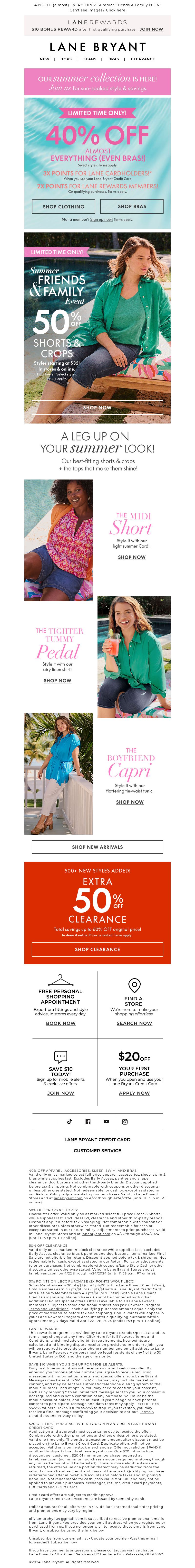Click the Lane Bryant logo
The width and height of the screenshot is (195, 1568).
click(97, 47)
